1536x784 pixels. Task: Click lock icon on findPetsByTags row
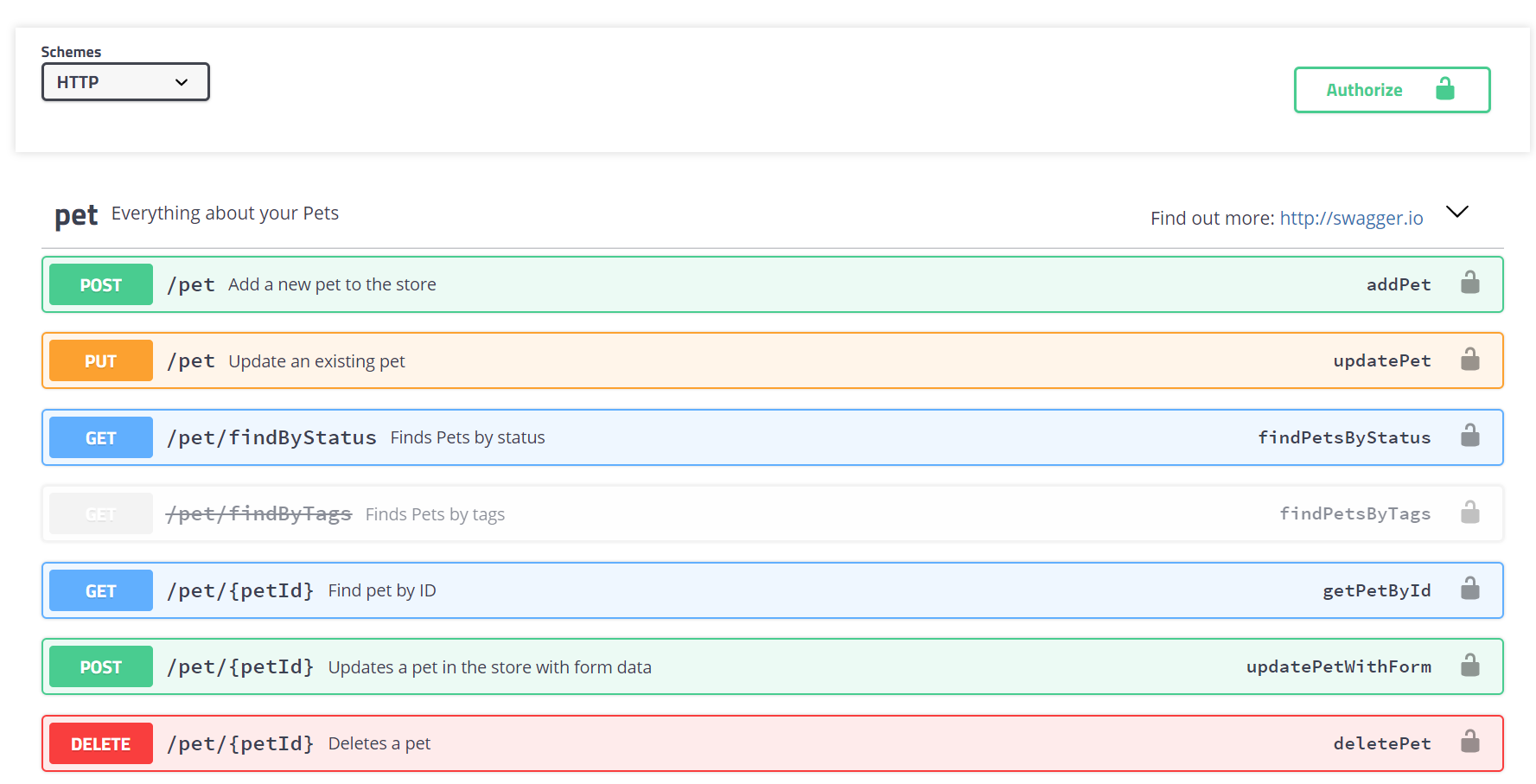pos(1469,512)
